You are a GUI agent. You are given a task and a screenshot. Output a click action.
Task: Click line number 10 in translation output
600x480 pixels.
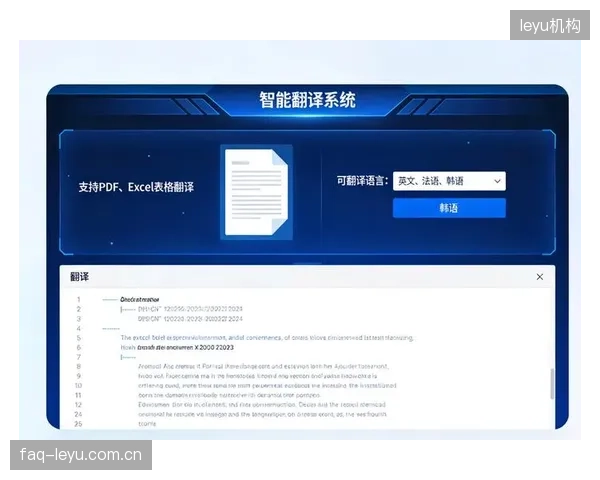pos(78,385)
